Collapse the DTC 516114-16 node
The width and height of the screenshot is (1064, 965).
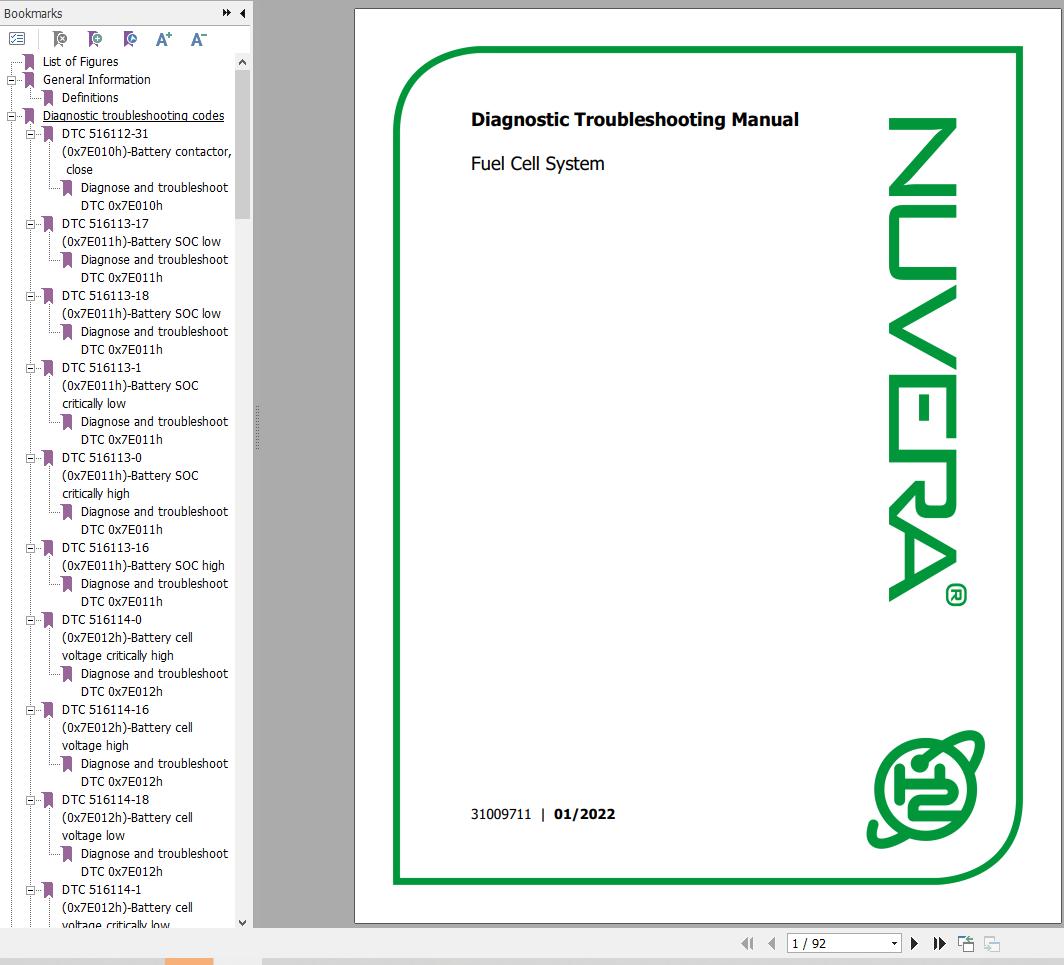coord(30,710)
